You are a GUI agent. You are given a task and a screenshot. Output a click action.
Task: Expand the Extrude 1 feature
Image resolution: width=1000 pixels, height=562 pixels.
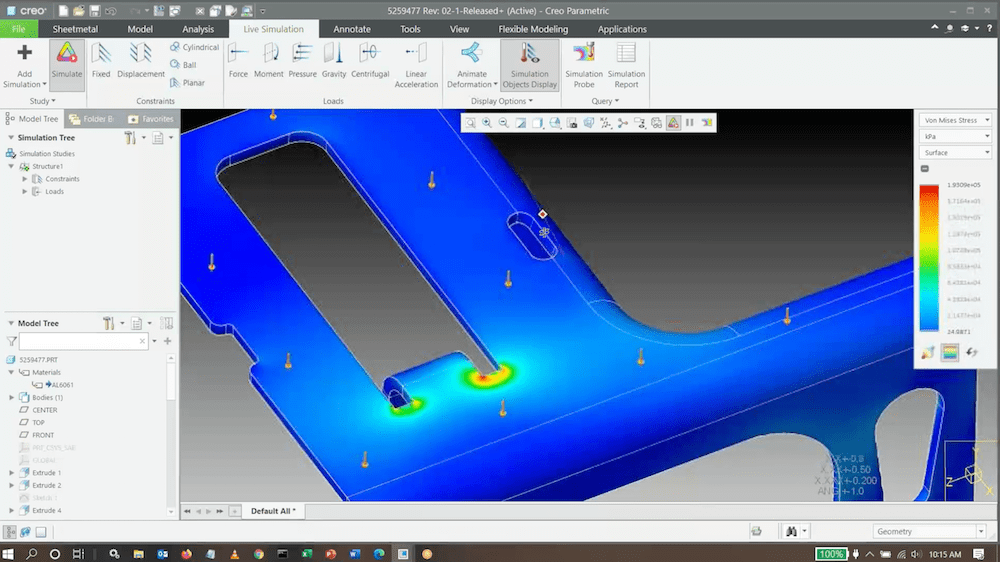[11, 473]
